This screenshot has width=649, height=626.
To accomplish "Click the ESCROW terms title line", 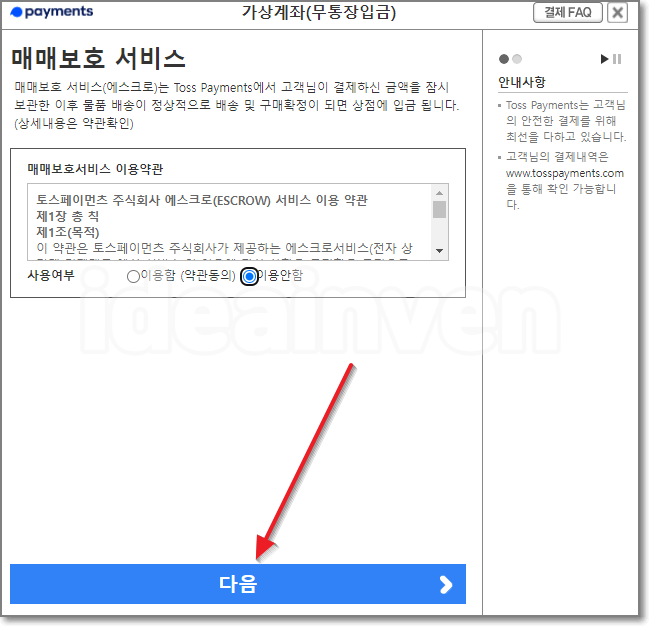I will pos(202,200).
